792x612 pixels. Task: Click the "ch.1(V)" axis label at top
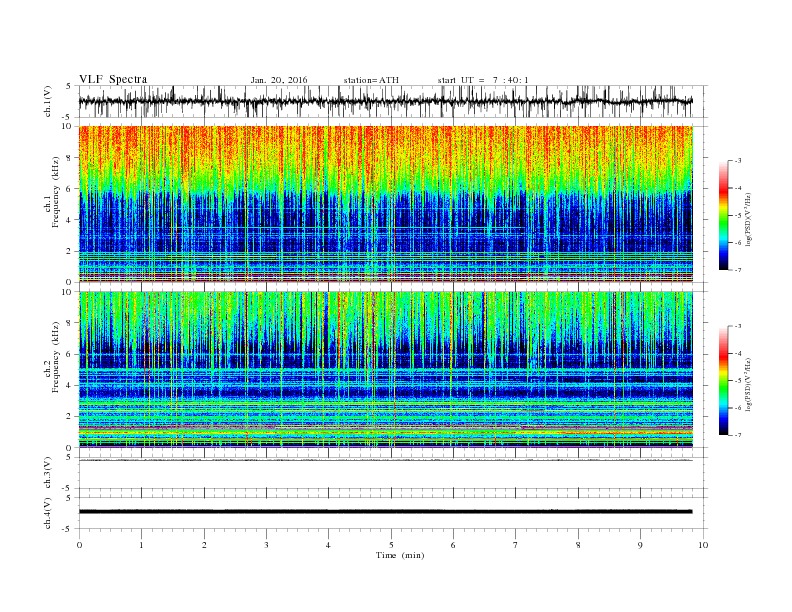click(48, 102)
